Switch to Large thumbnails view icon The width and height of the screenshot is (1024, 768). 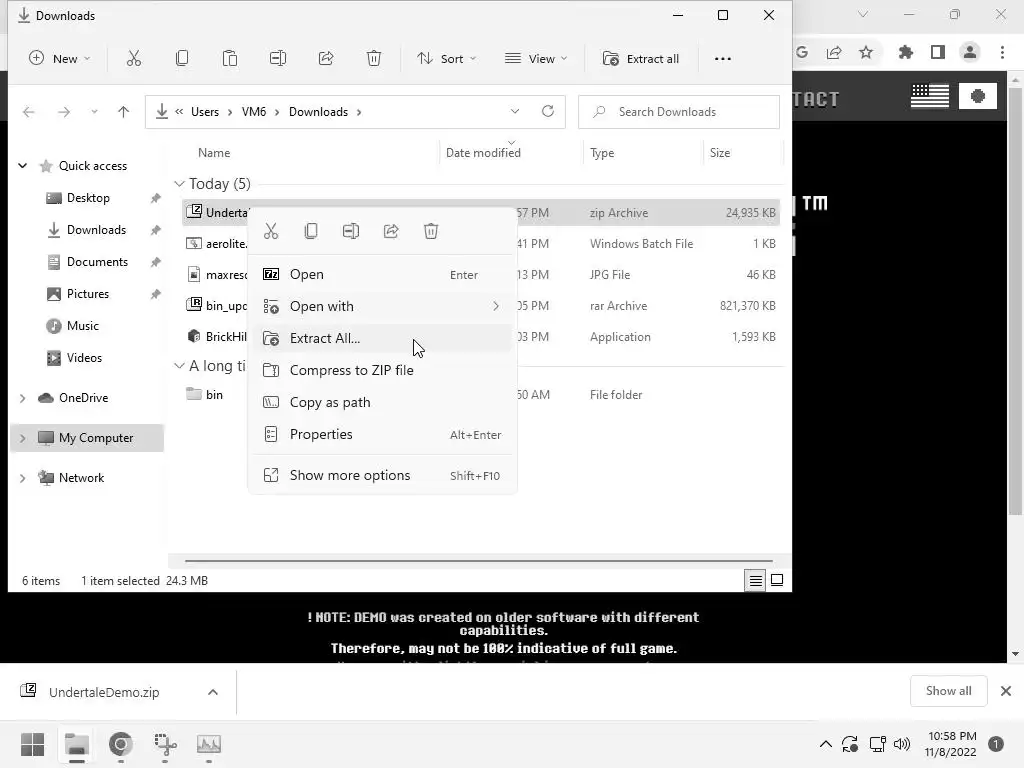coord(777,580)
